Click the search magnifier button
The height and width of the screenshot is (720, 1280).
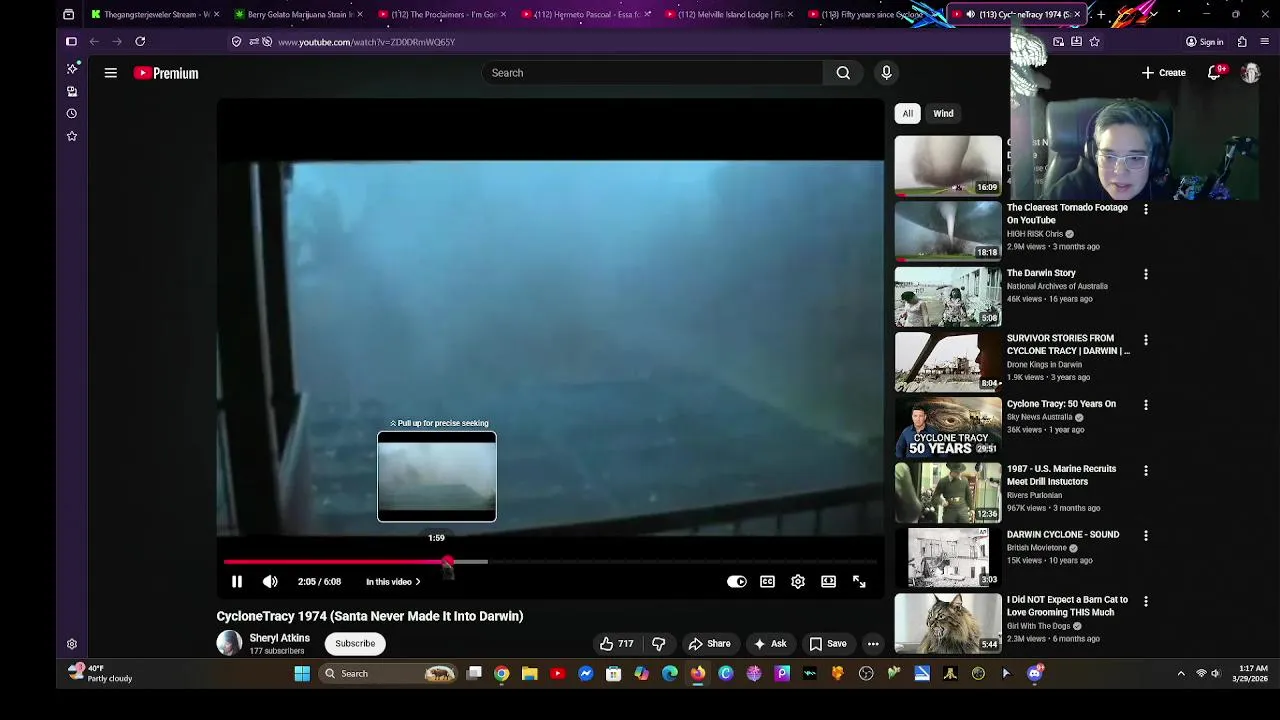point(843,73)
